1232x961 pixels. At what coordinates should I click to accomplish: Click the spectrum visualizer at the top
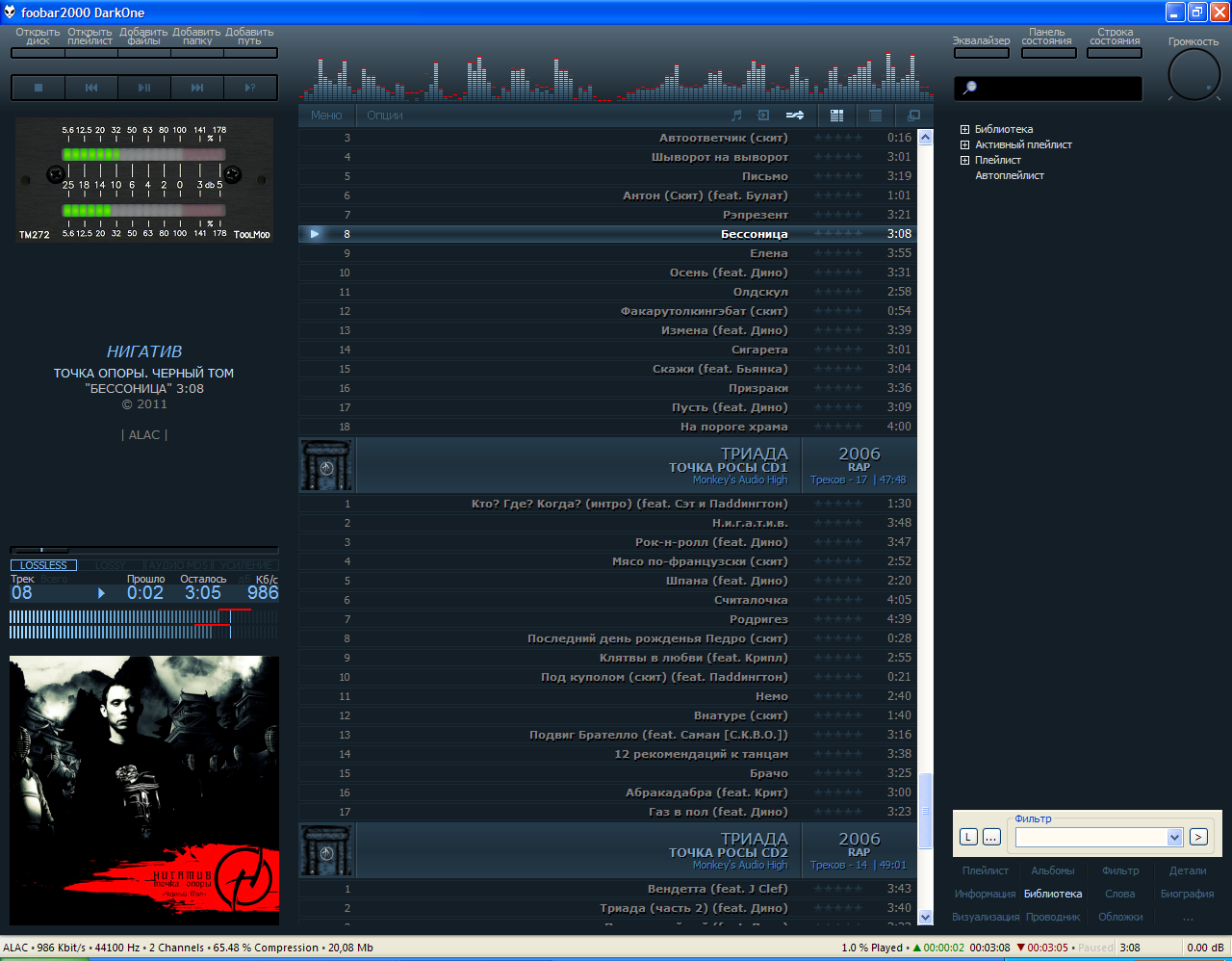point(616,76)
